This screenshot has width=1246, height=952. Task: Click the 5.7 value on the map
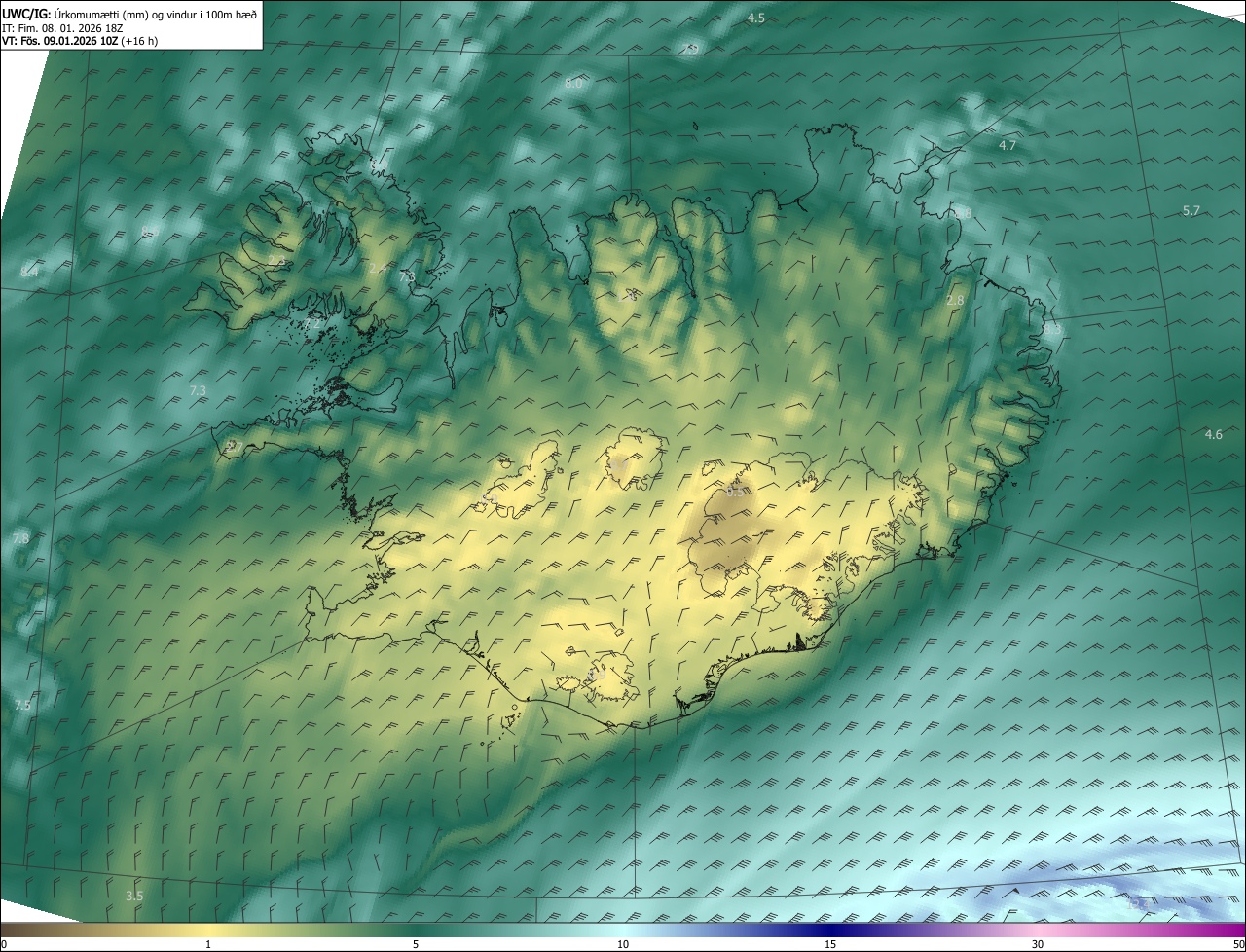click(x=1191, y=211)
